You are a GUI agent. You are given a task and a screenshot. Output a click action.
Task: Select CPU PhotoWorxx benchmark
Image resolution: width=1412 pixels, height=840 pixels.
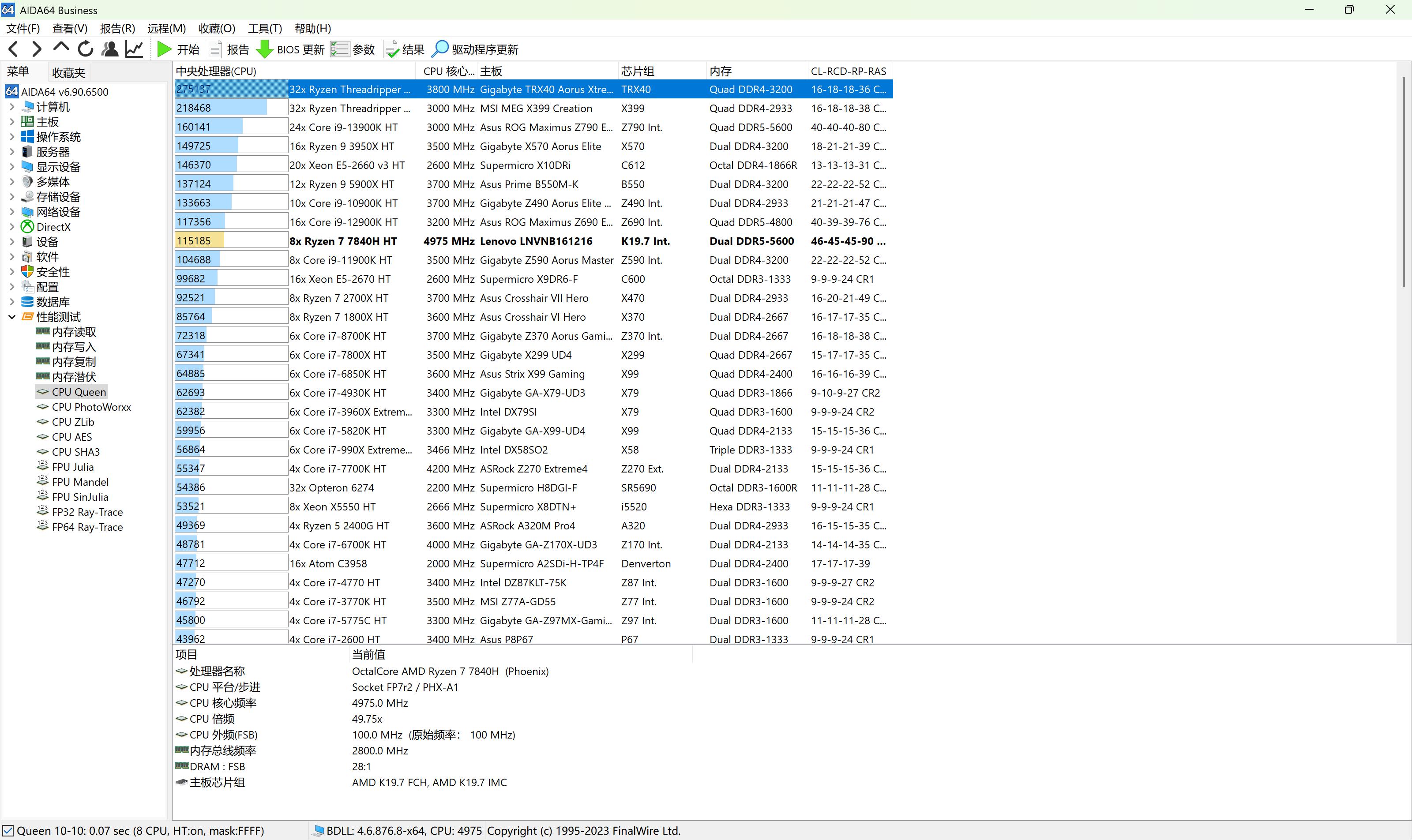click(x=90, y=407)
